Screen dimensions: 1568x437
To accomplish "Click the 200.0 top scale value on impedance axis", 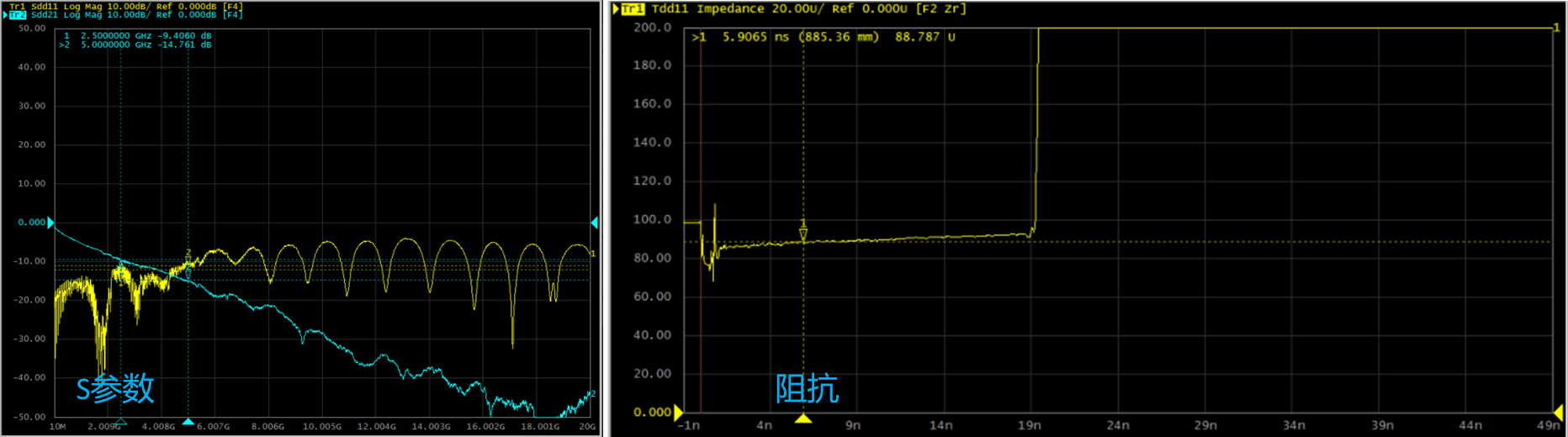I will [x=652, y=28].
